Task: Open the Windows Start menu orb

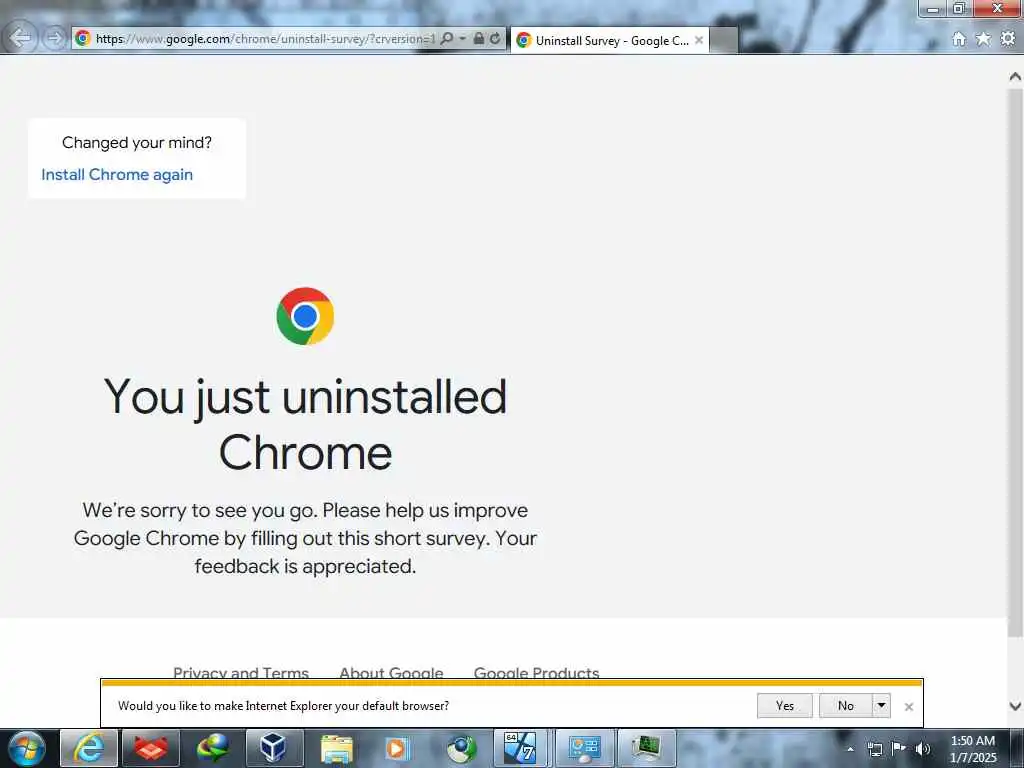Action: click(26, 748)
